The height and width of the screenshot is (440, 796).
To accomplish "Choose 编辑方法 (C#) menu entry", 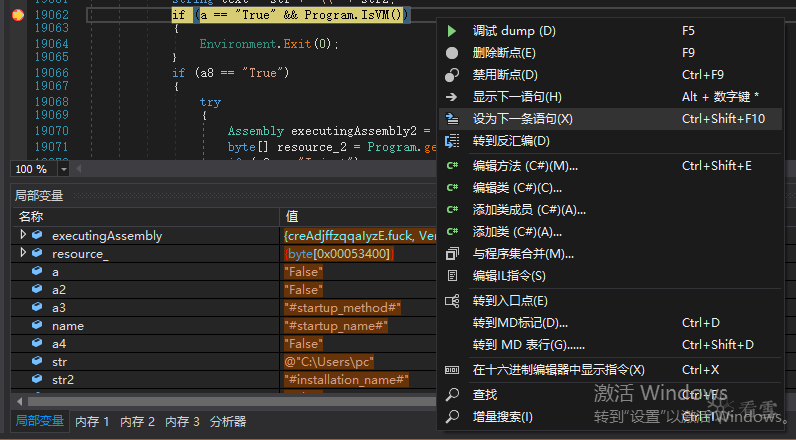I will coord(525,166).
